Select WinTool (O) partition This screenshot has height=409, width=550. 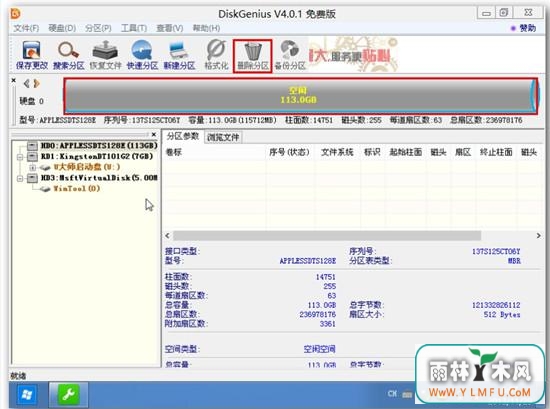point(76,189)
